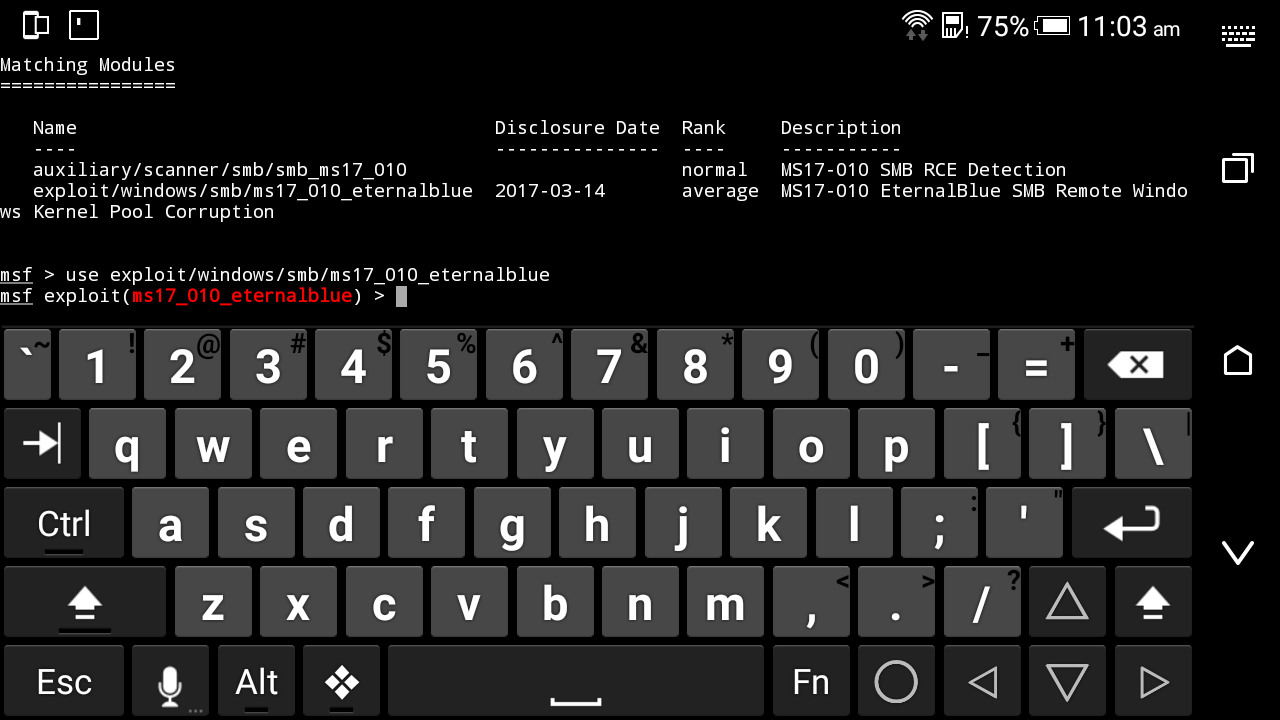Select auxiliary/scanner/smb/smb_ms17_010 module text
The height and width of the screenshot is (720, 1280).
click(220, 170)
